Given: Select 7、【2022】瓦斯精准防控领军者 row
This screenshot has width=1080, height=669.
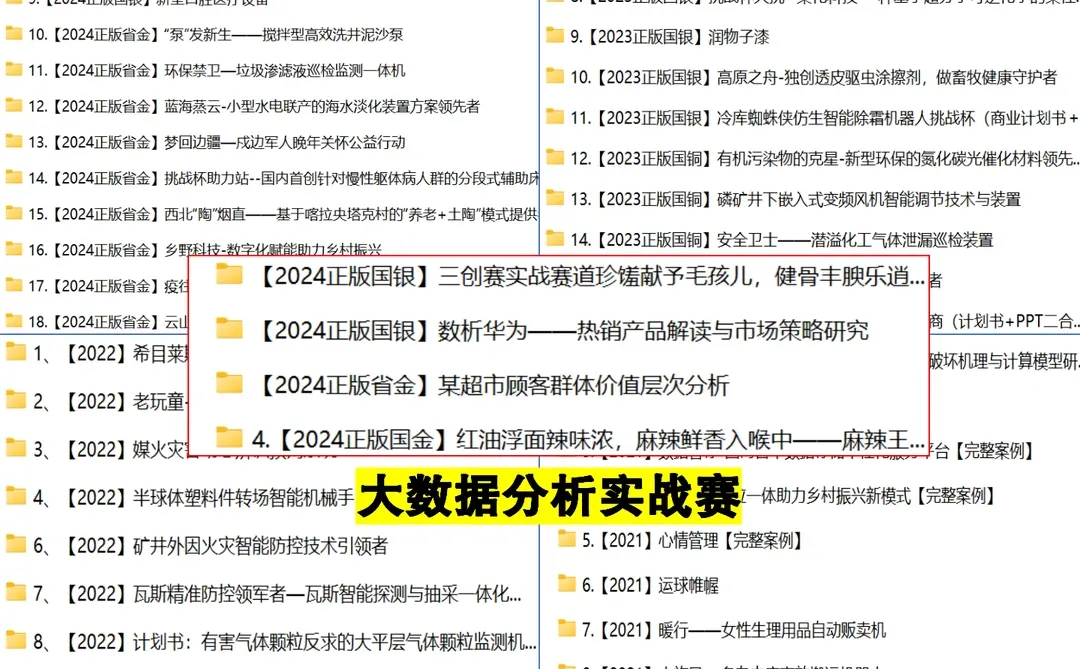Looking at the screenshot, I should (x=277, y=594).
